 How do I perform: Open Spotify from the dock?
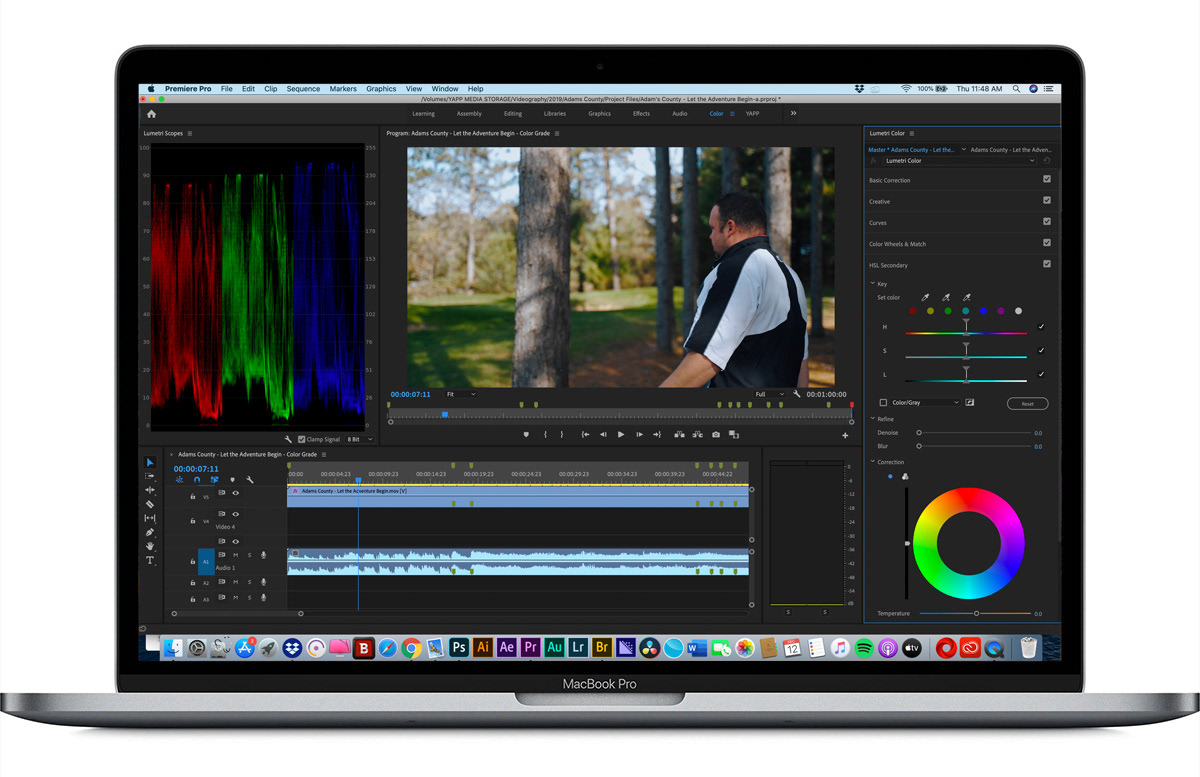[x=864, y=648]
